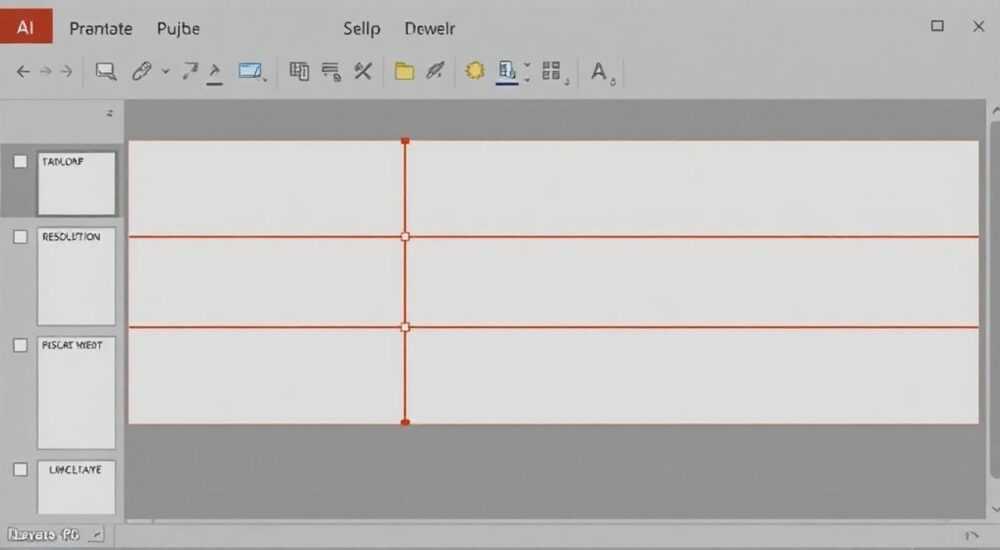Click the letter A font icon

coord(598,71)
